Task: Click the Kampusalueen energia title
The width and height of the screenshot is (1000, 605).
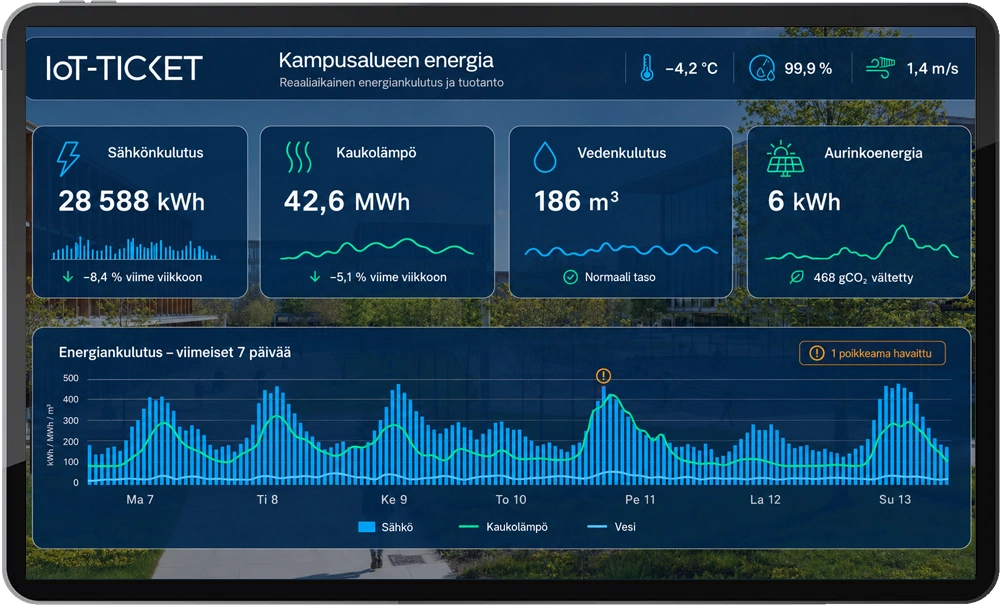Action: pyautogui.click(x=386, y=61)
